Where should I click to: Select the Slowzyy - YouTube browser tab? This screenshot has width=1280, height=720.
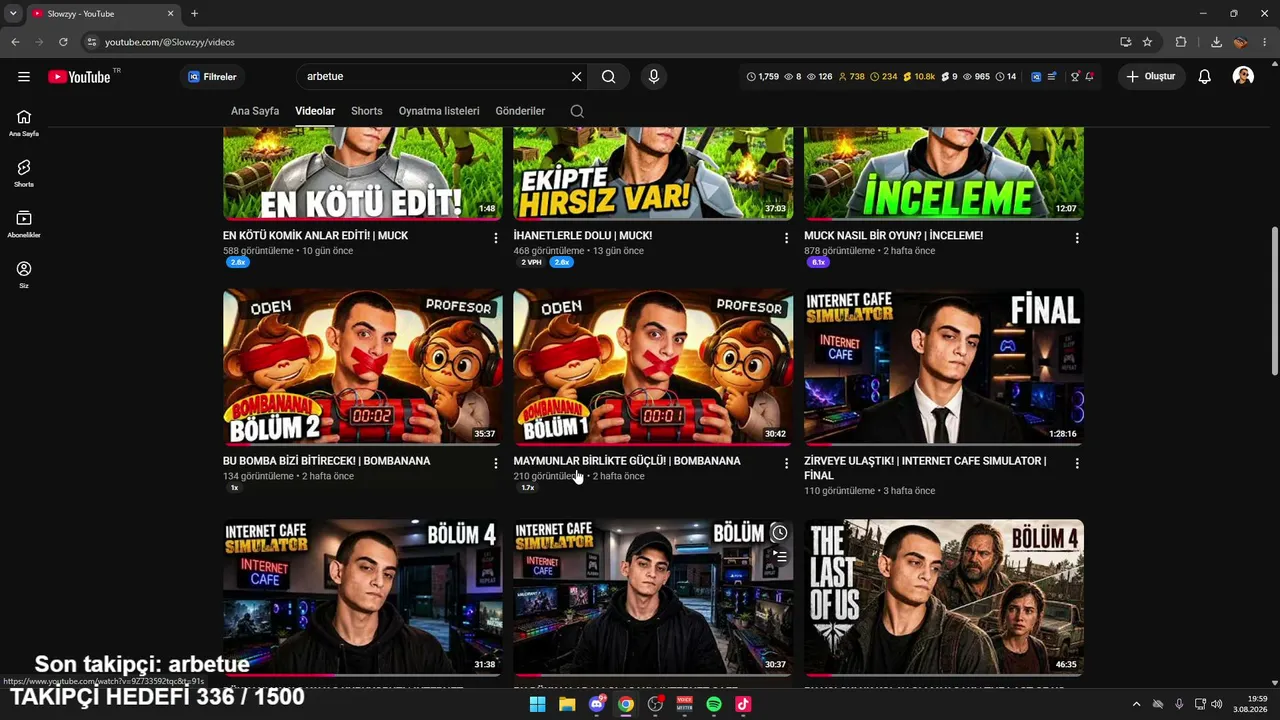coord(102,14)
